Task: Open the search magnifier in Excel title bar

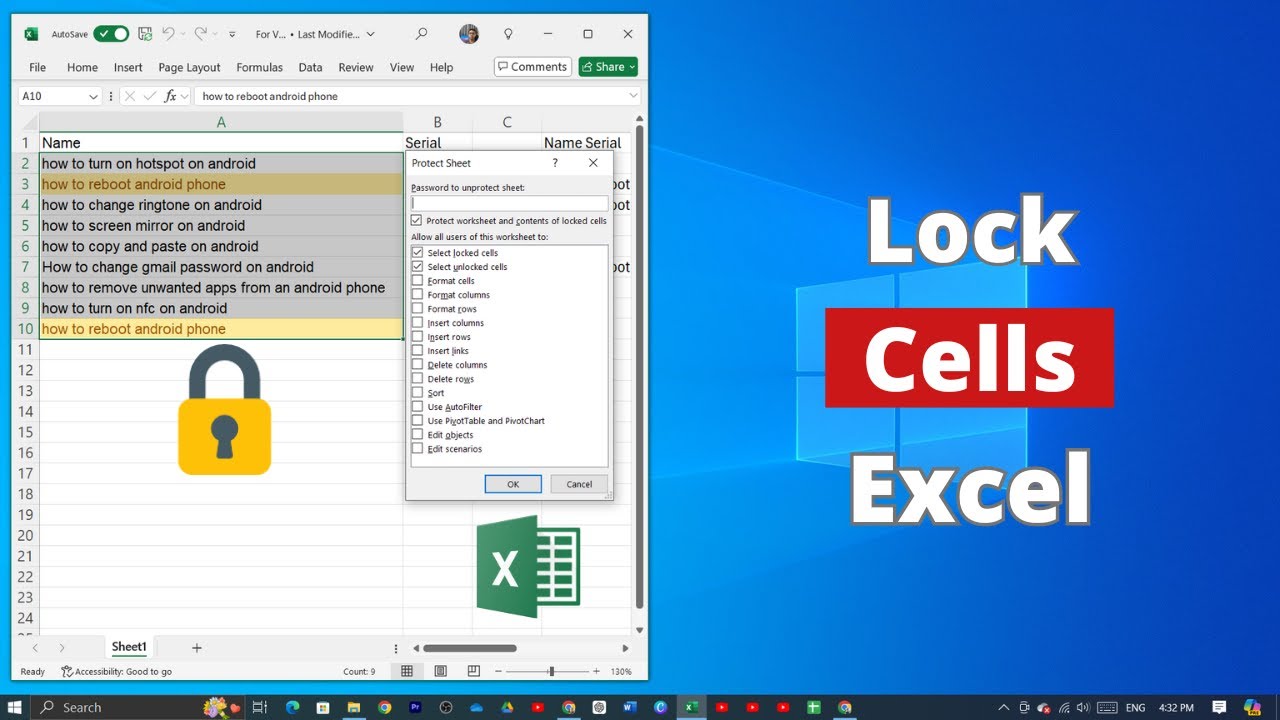Action: (x=421, y=34)
